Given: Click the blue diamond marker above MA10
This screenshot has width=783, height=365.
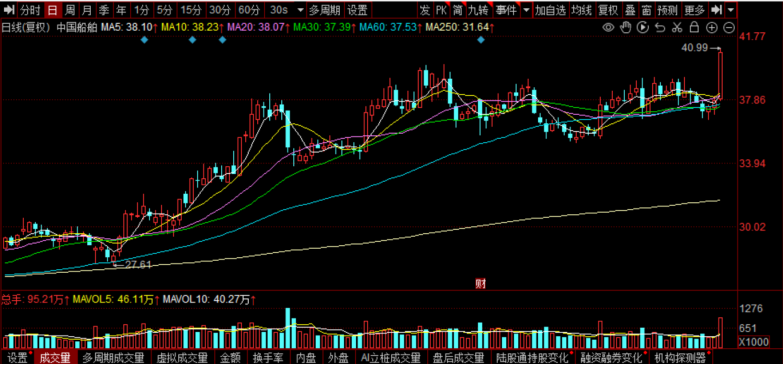Looking at the screenshot, I should pyautogui.click(x=192, y=40).
